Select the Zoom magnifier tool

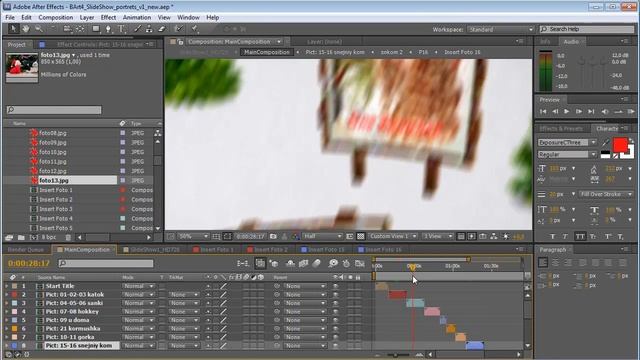click(x=39, y=29)
